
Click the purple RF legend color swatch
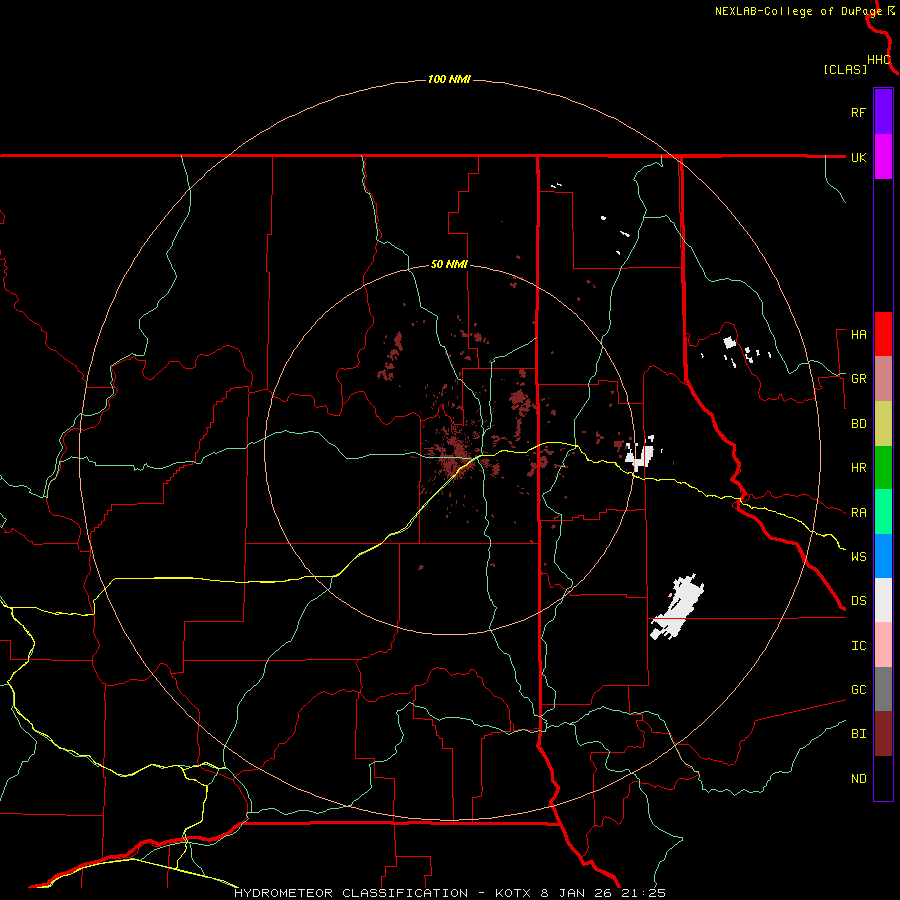pyautogui.click(x=883, y=112)
